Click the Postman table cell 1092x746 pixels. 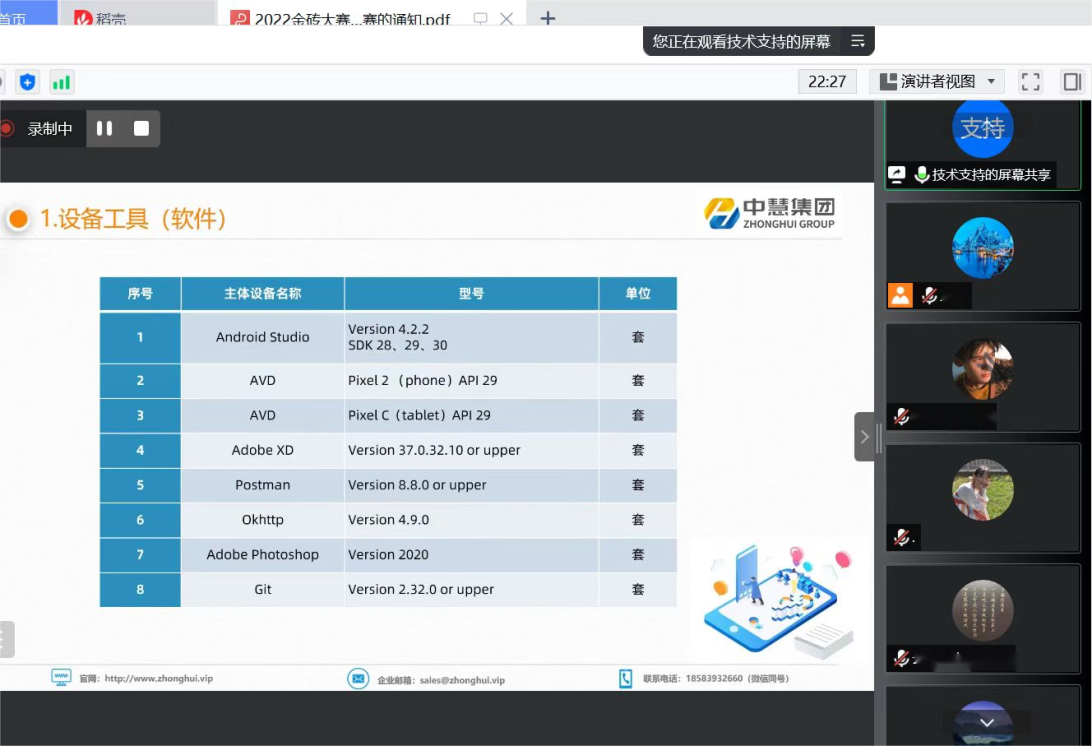[x=263, y=485]
